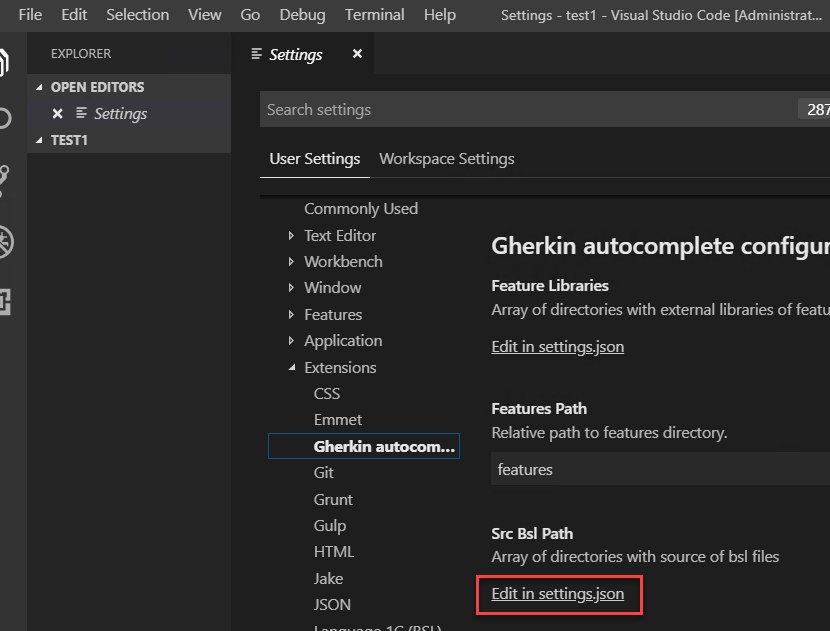Collapse the Open Editors section

tap(39, 87)
